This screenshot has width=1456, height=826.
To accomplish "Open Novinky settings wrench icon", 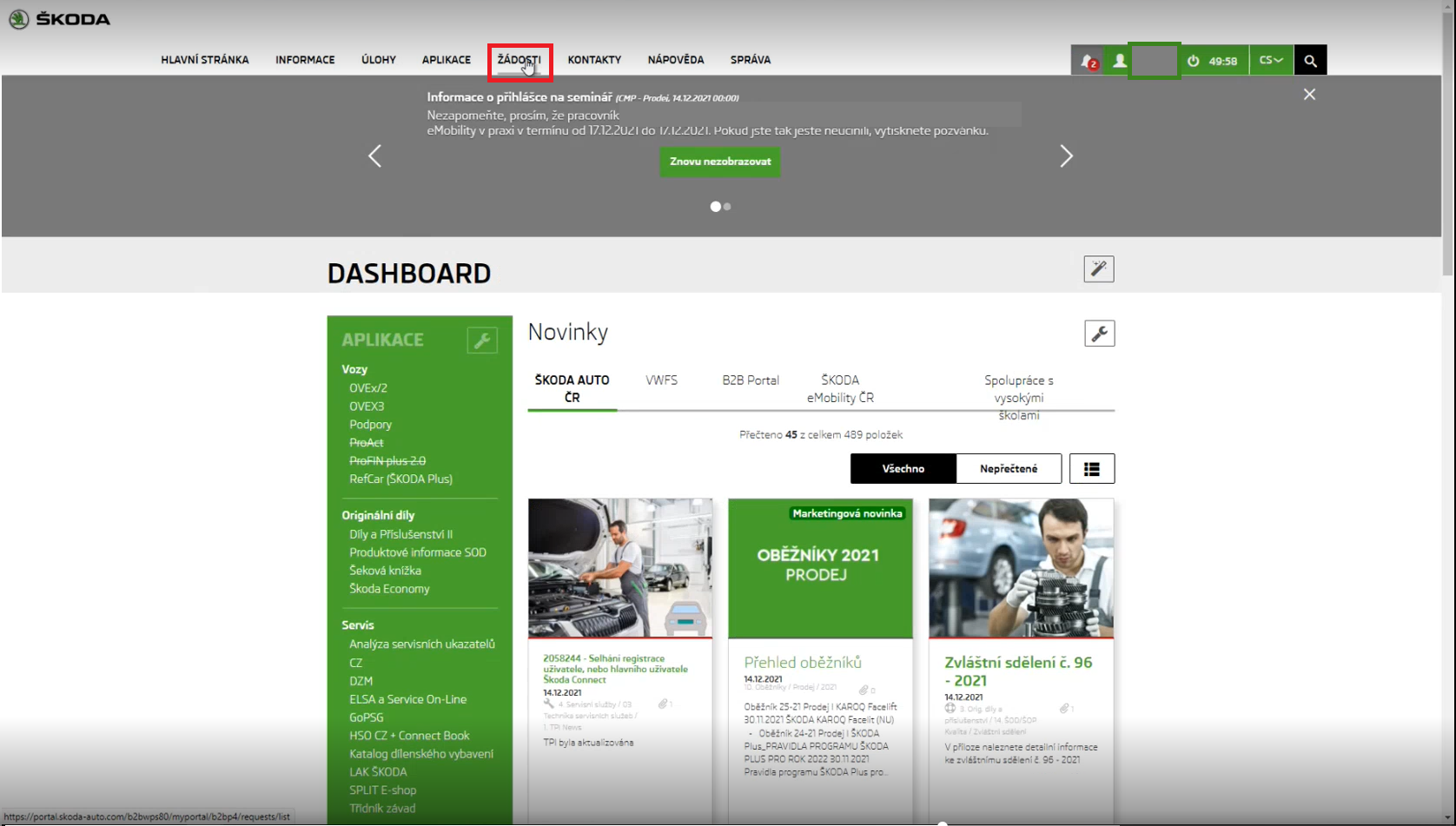I will click(x=1099, y=334).
